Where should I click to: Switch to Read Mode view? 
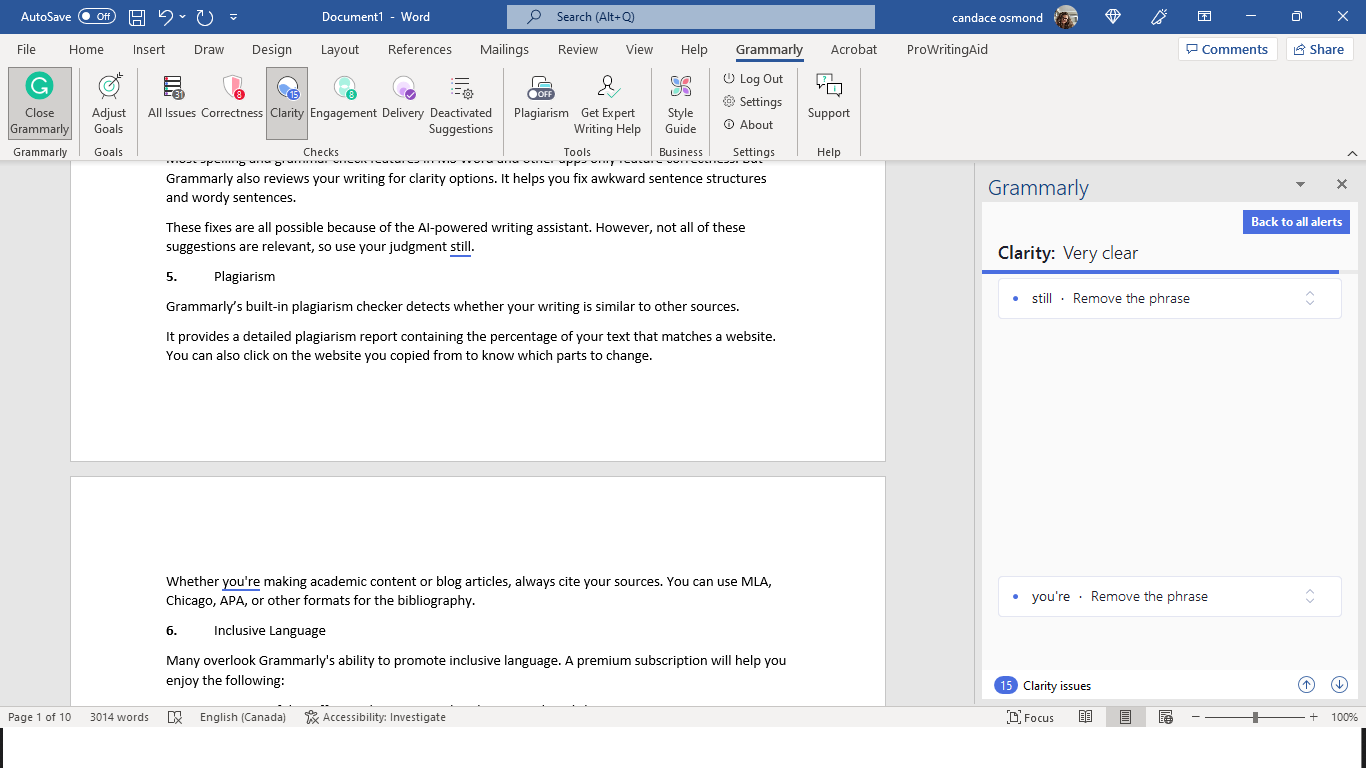pos(1085,717)
